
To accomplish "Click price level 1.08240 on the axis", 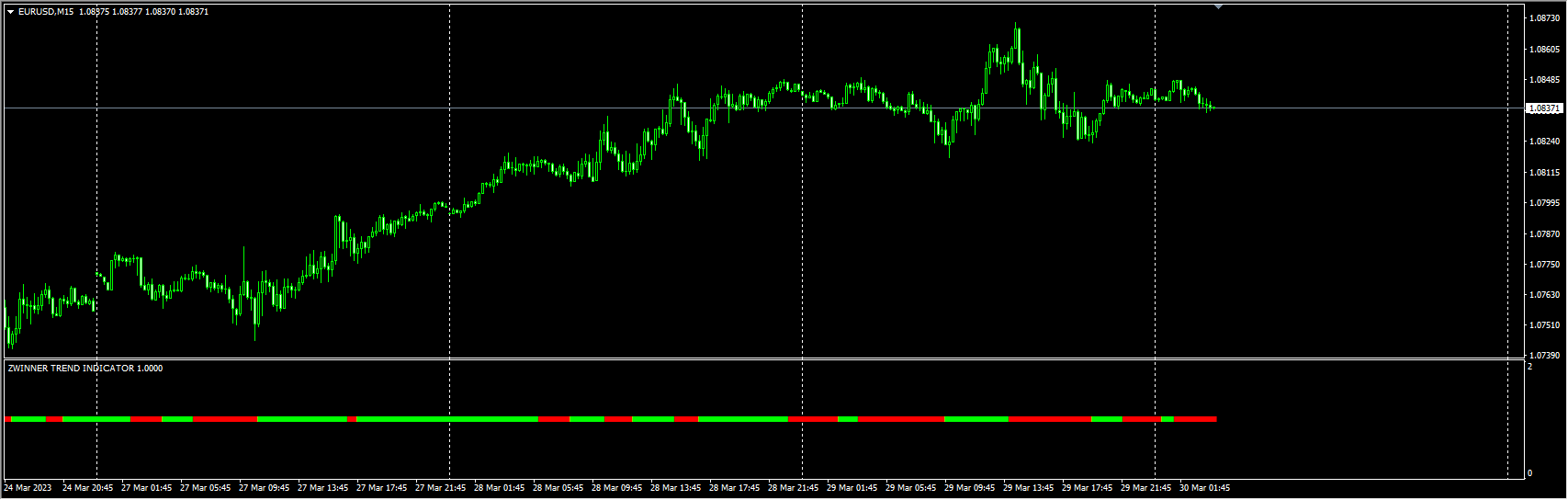I will 1544,142.
